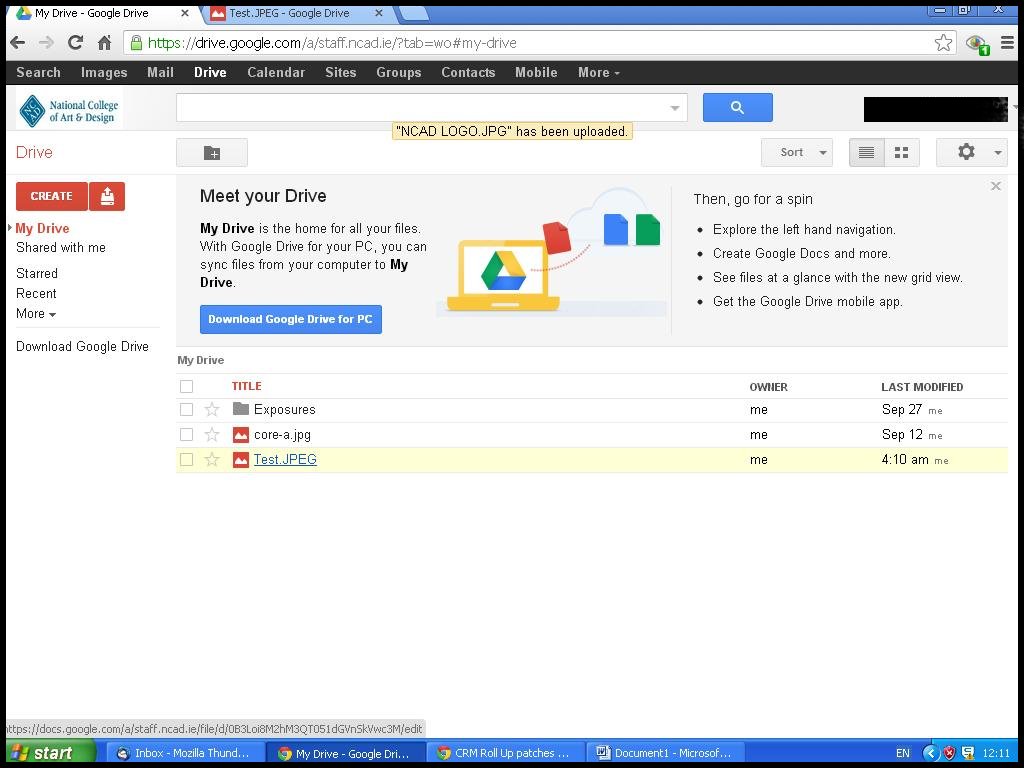This screenshot has width=1024, height=768.
Task: Click the browser back arrow
Action: click(x=18, y=43)
